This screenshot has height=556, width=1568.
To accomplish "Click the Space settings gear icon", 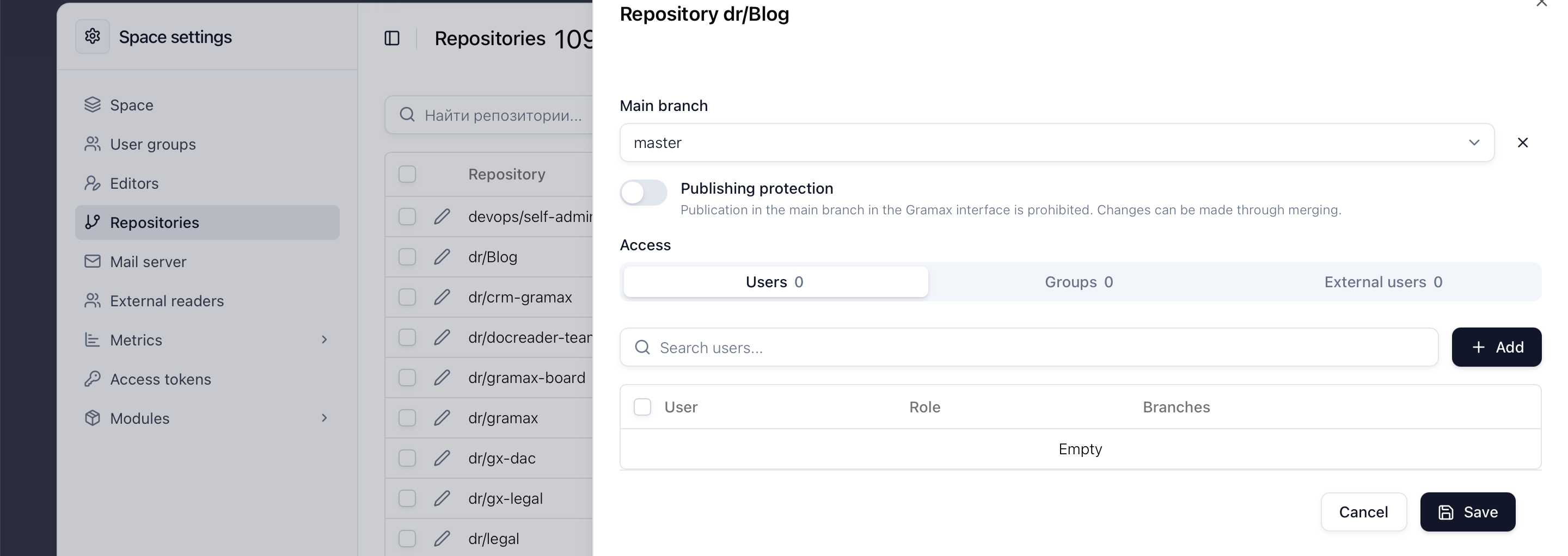I will click(93, 36).
